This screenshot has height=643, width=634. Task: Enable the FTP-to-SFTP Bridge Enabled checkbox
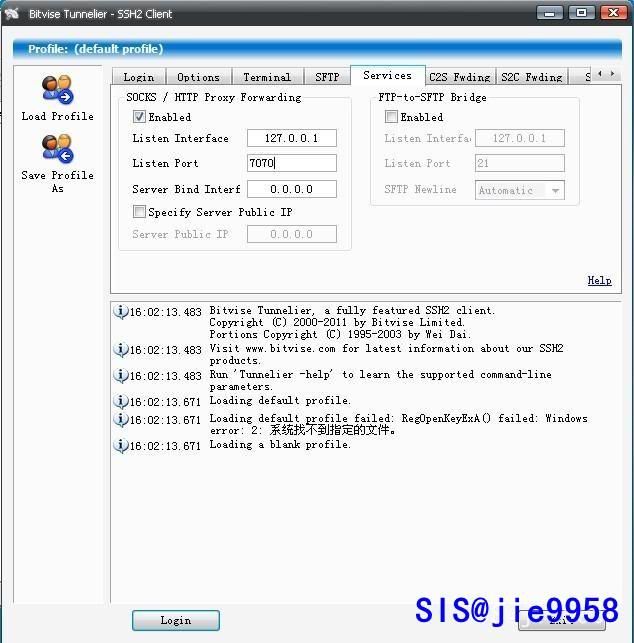point(391,117)
